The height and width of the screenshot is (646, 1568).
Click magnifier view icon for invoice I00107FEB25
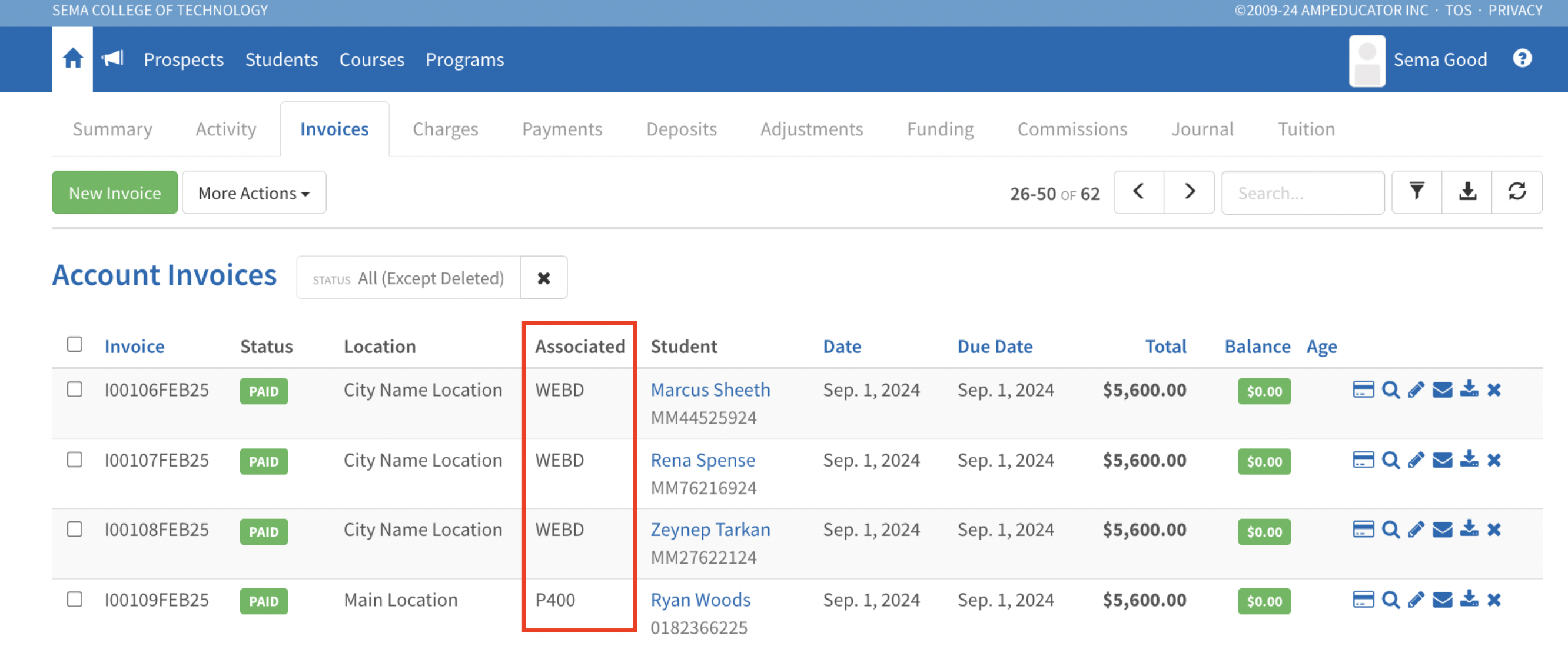1390,461
